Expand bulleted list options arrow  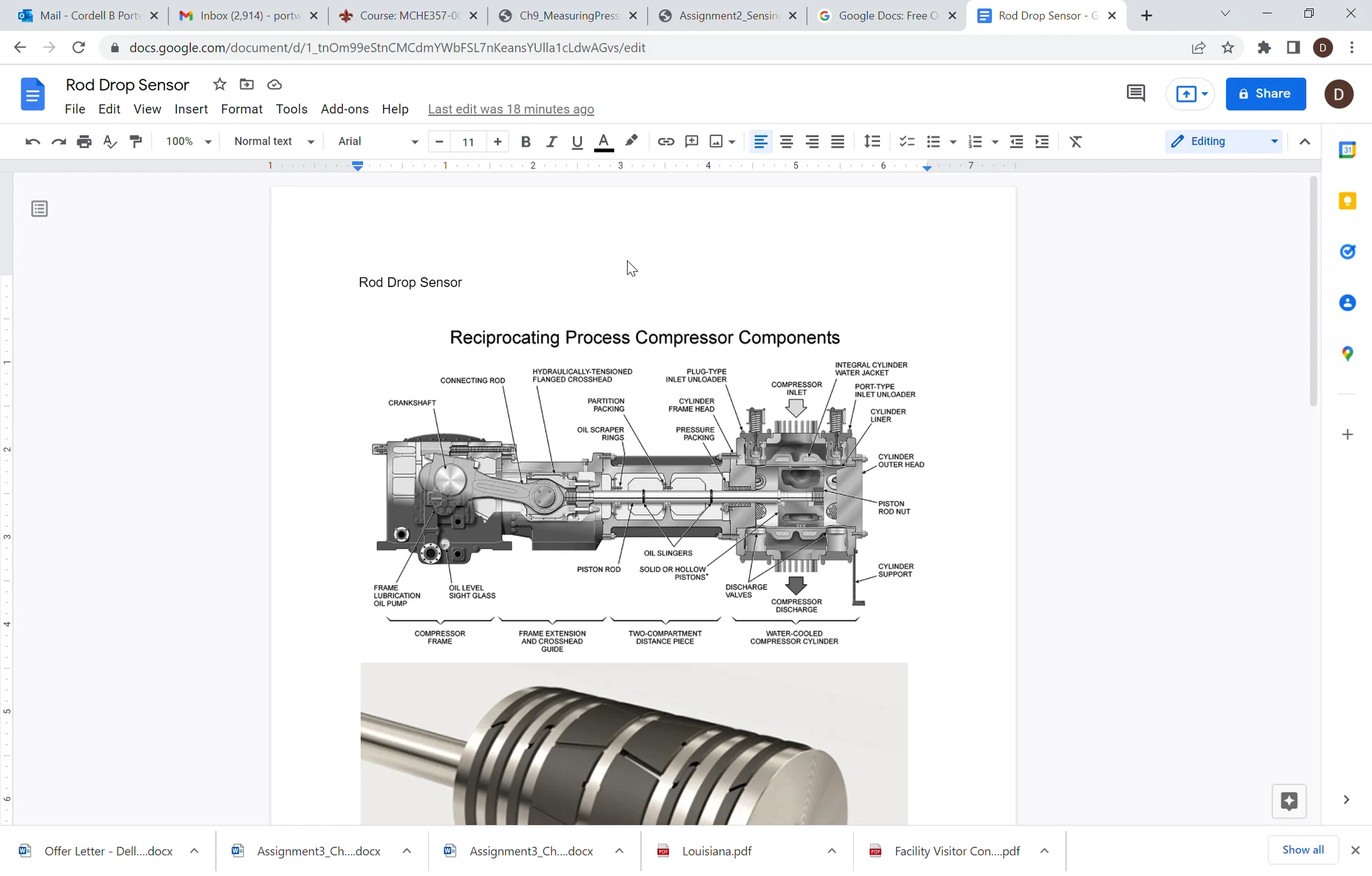pyautogui.click(x=953, y=142)
